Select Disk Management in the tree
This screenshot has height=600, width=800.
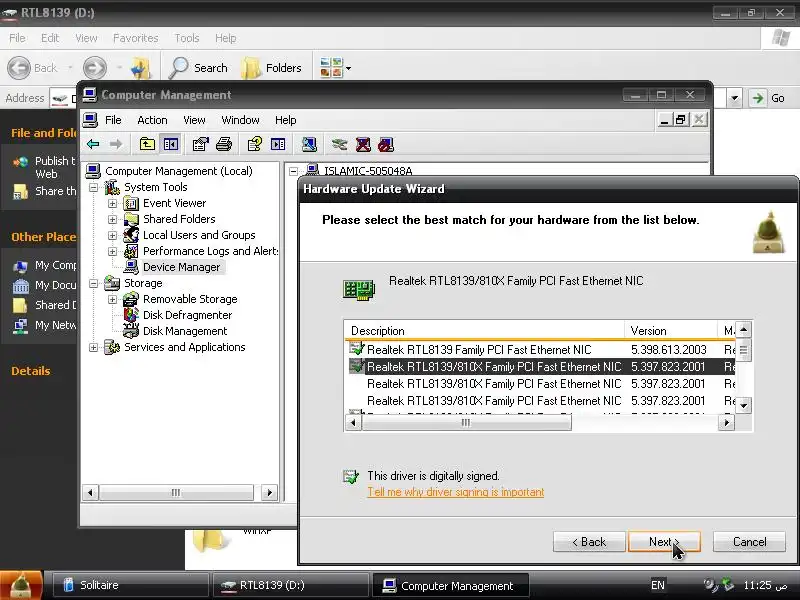[x=185, y=331]
